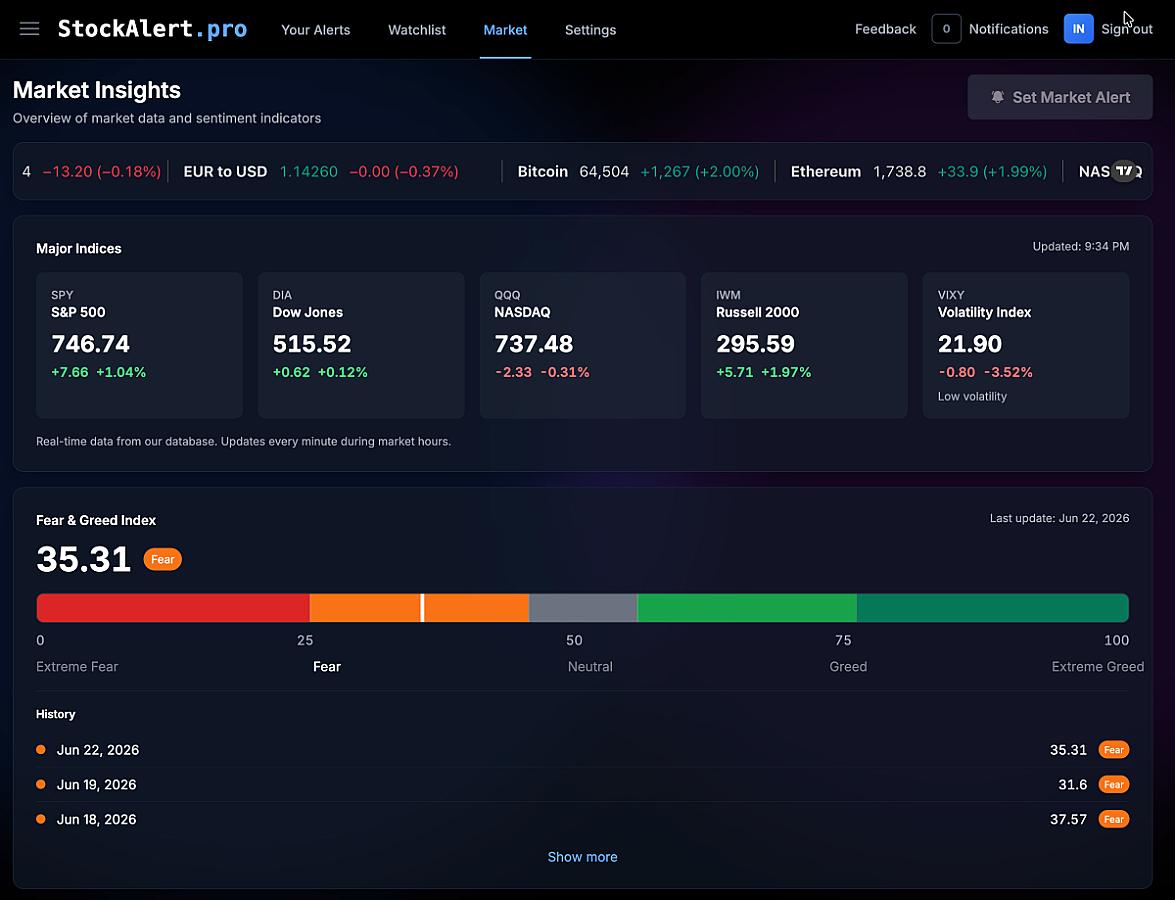Click the Feedback link
Screen dimensions: 1175x900
(x=885, y=29)
